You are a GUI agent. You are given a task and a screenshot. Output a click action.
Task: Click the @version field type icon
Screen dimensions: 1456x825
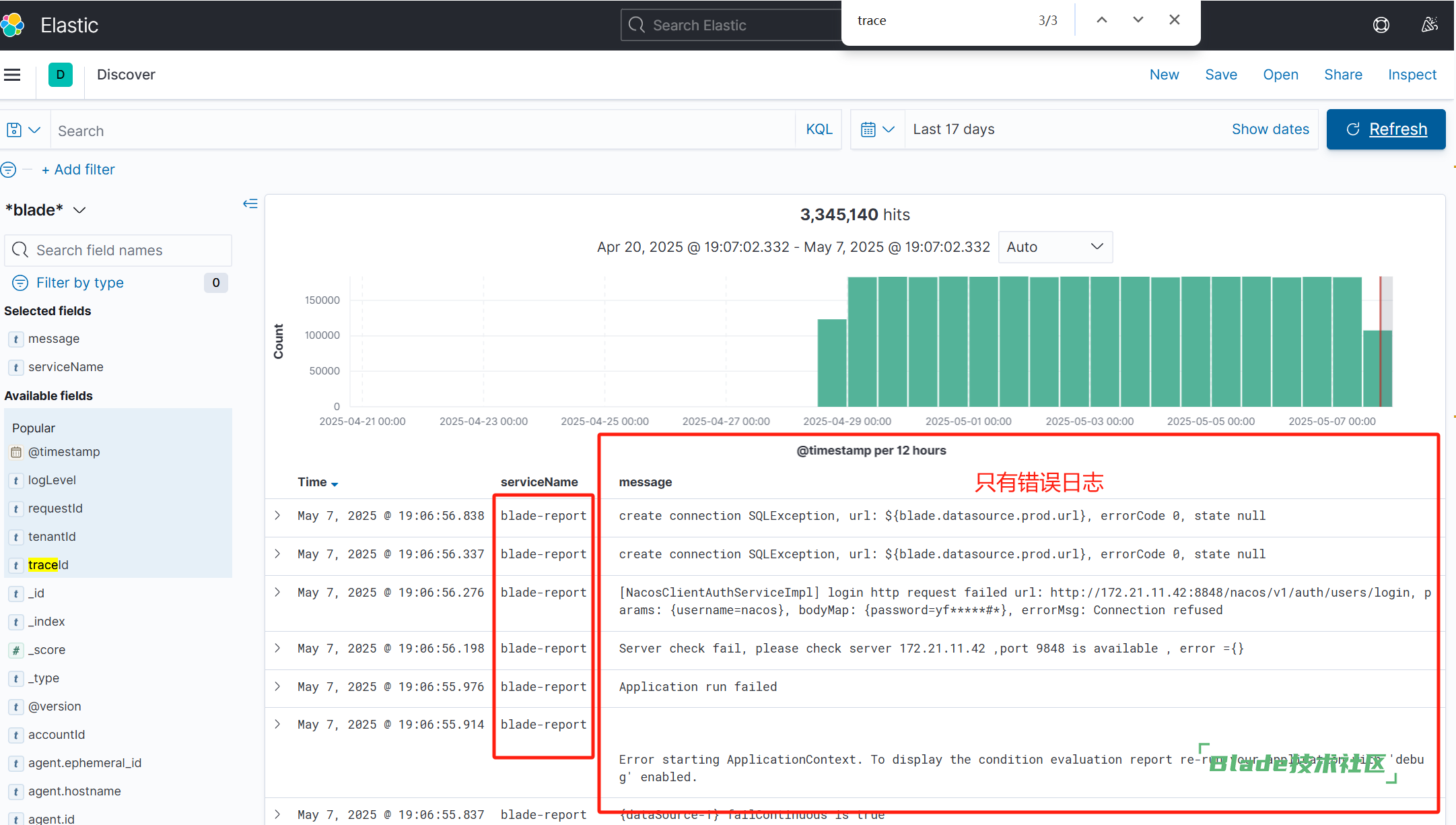pyautogui.click(x=16, y=706)
